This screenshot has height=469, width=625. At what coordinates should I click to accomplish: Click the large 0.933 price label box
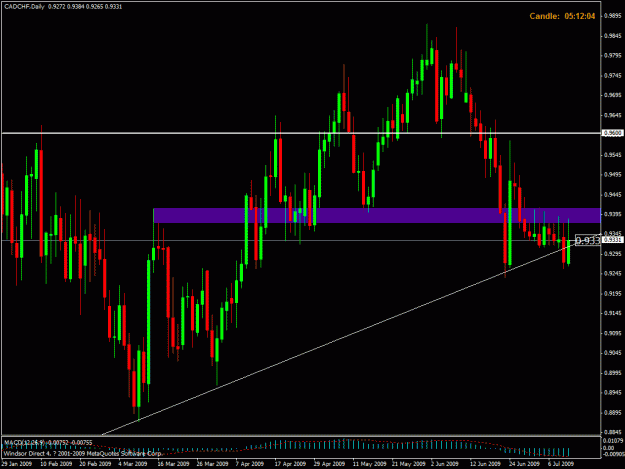pyautogui.click(x=588, y=240)
